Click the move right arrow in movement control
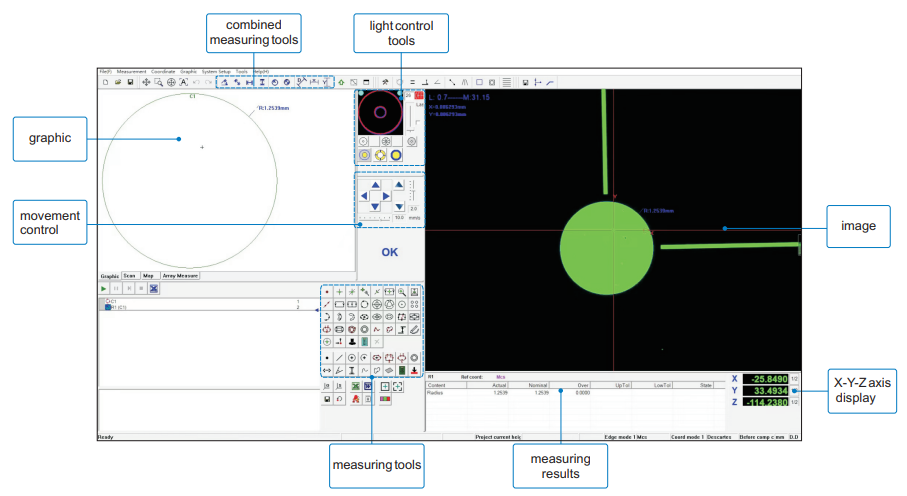 386,196
